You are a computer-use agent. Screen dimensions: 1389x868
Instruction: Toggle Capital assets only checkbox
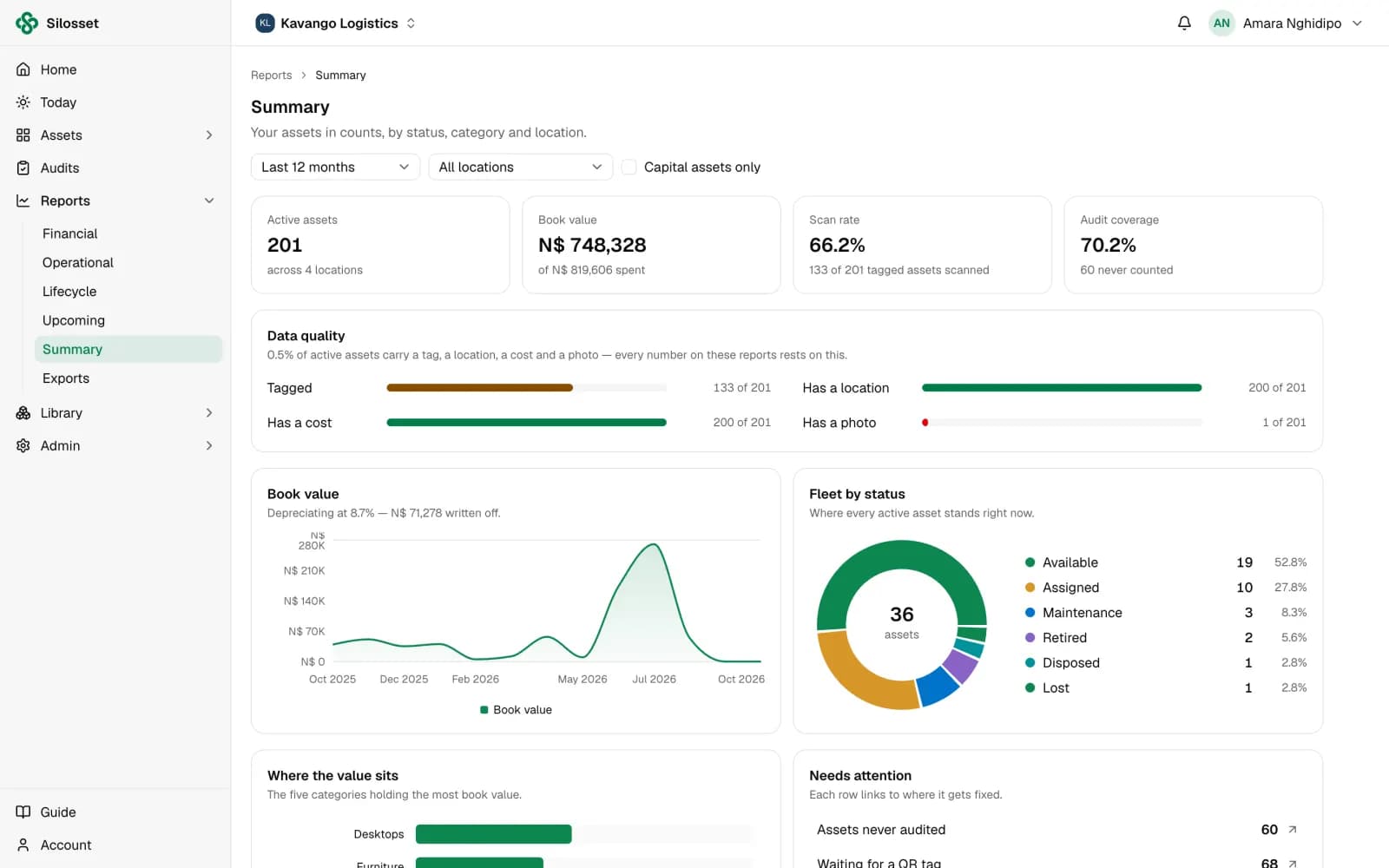(629, 168)
